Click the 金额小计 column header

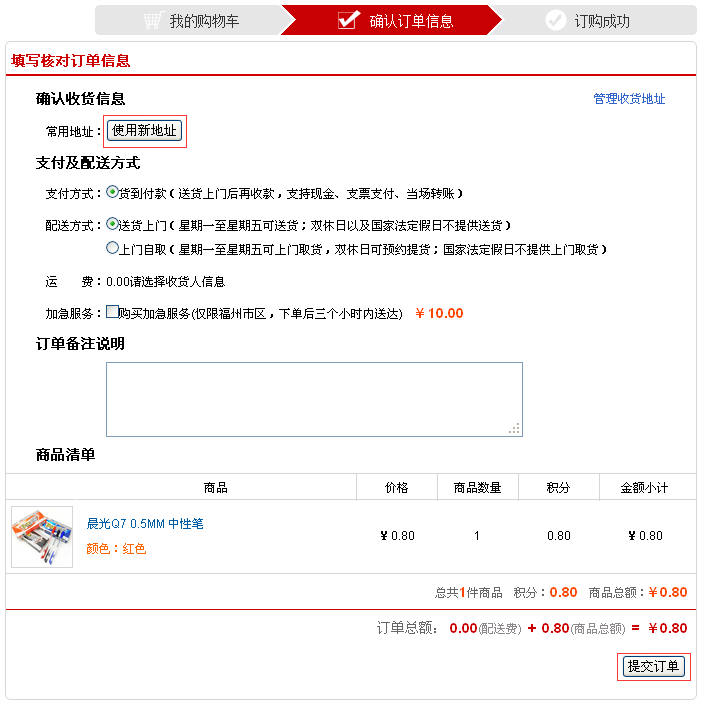pyautogui.click(x=644, y=488)
